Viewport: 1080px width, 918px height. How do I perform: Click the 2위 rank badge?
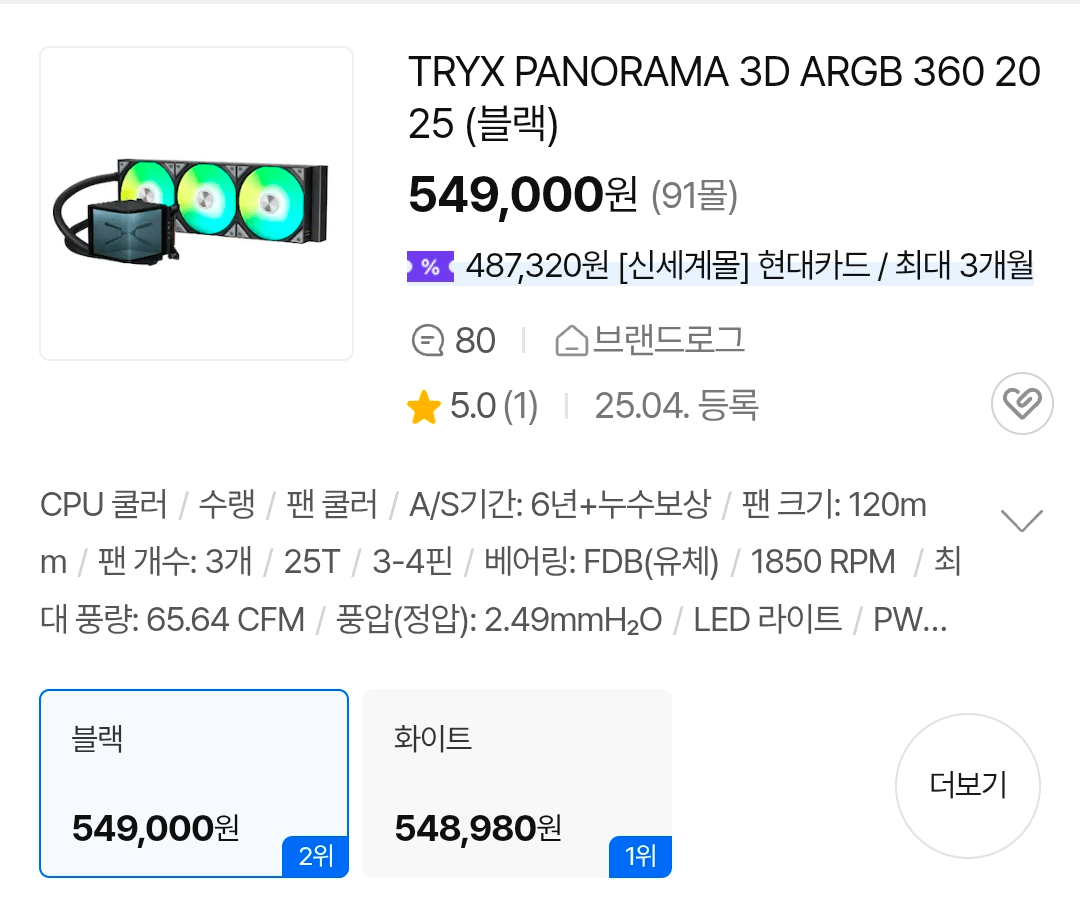point(315,857)
